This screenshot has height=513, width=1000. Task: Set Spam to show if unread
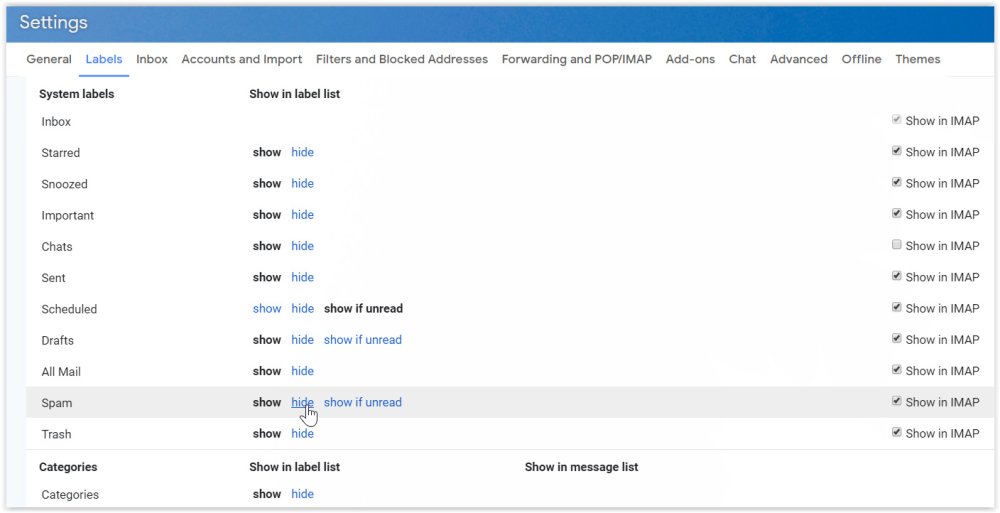tap(363, 403)
